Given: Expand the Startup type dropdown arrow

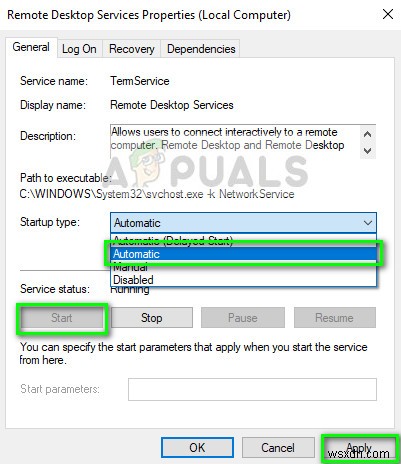Looking at the screenshot, I should [368, 223].
